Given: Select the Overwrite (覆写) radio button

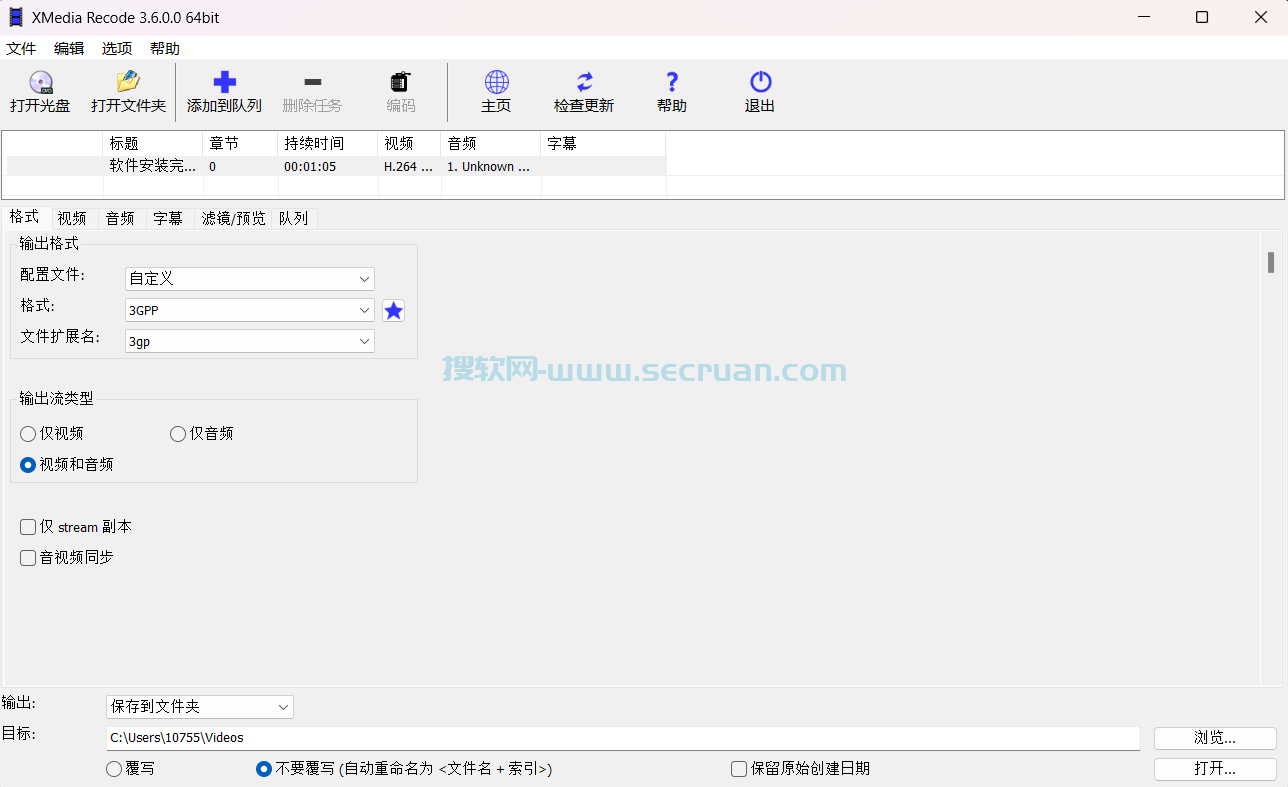Looking at the screenshot, I should [114, 769].
